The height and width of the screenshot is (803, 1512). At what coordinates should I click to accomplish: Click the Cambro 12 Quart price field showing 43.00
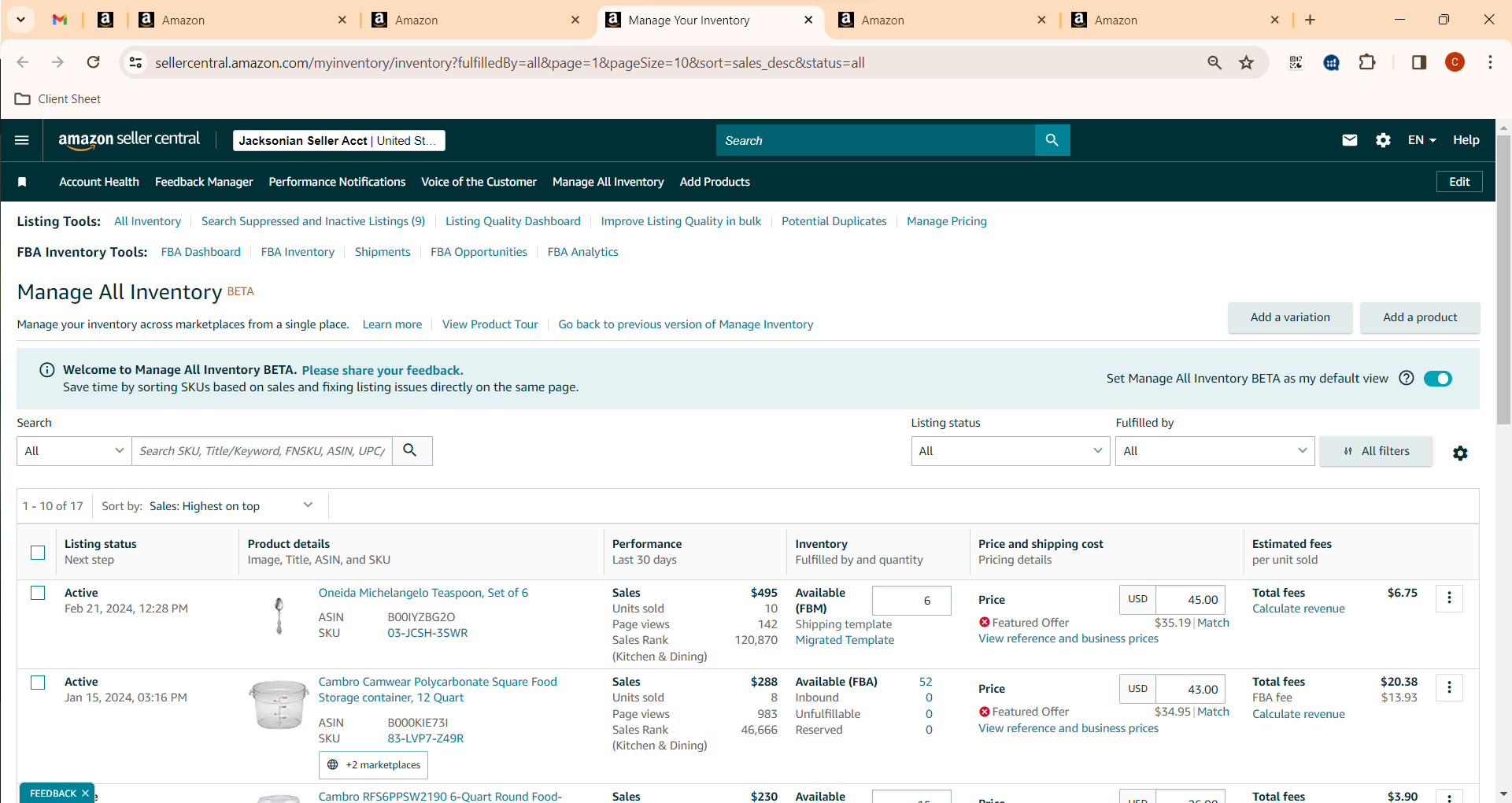[1190, 689]
